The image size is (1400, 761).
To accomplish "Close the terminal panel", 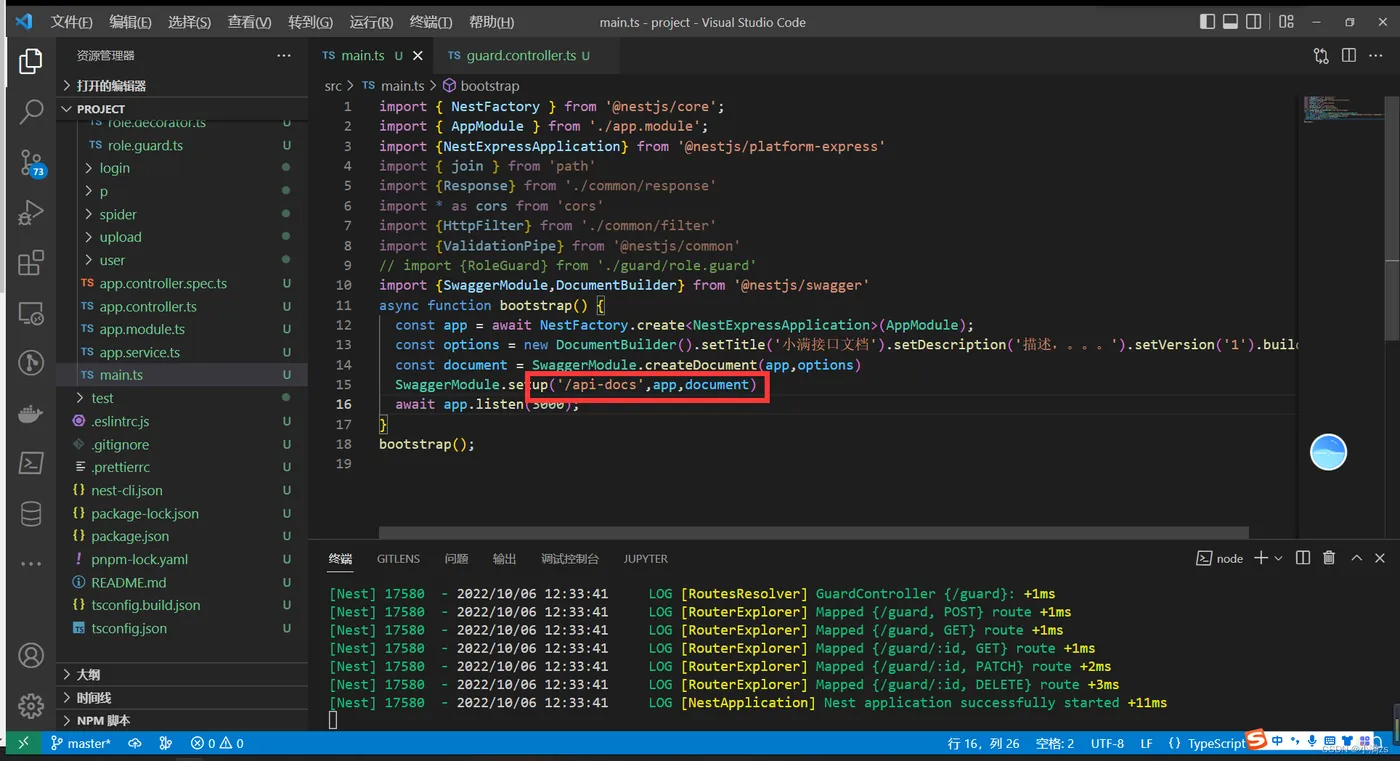I will [1380, 558].
